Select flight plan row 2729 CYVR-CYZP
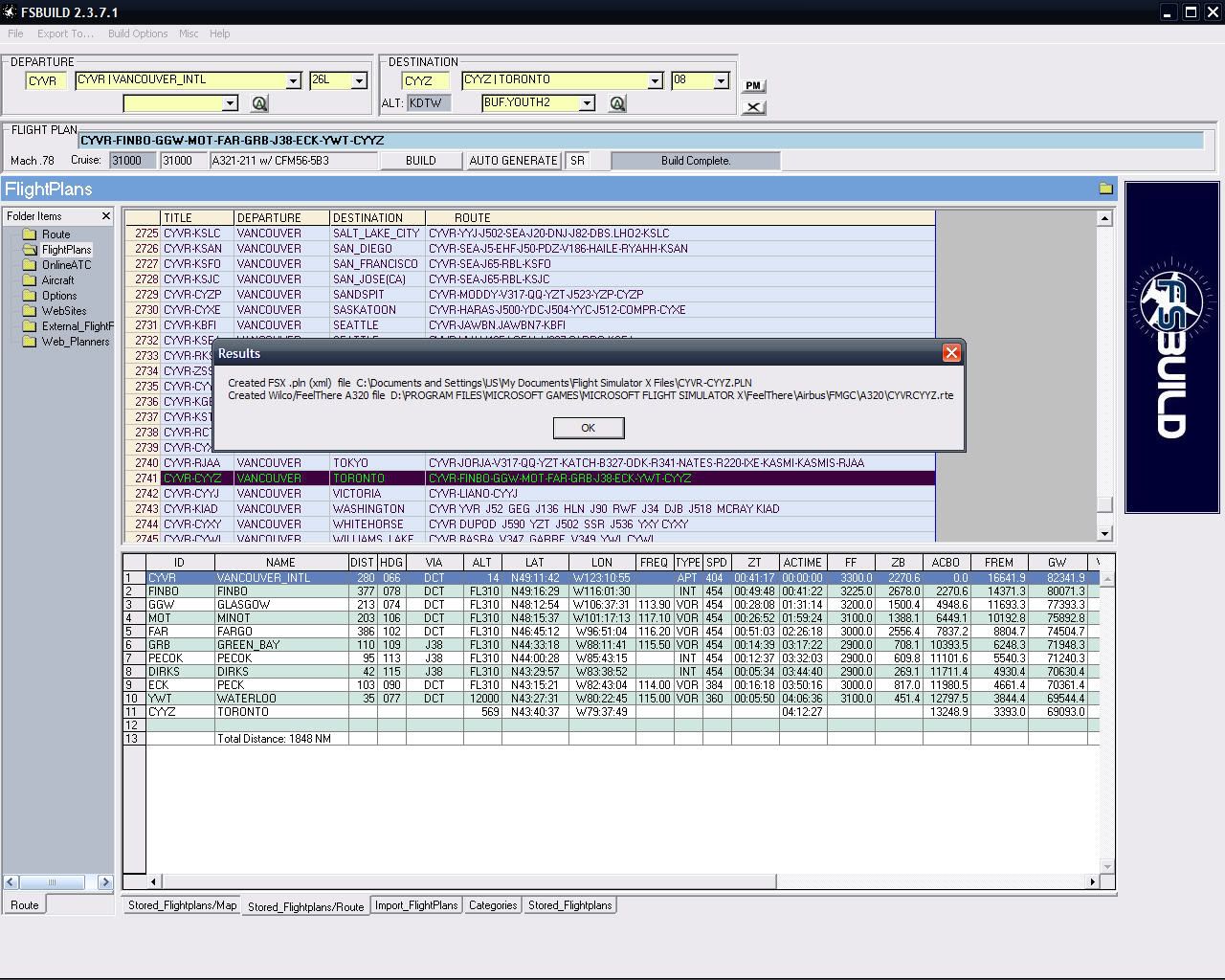The image size is (1225, 980). 529,295
